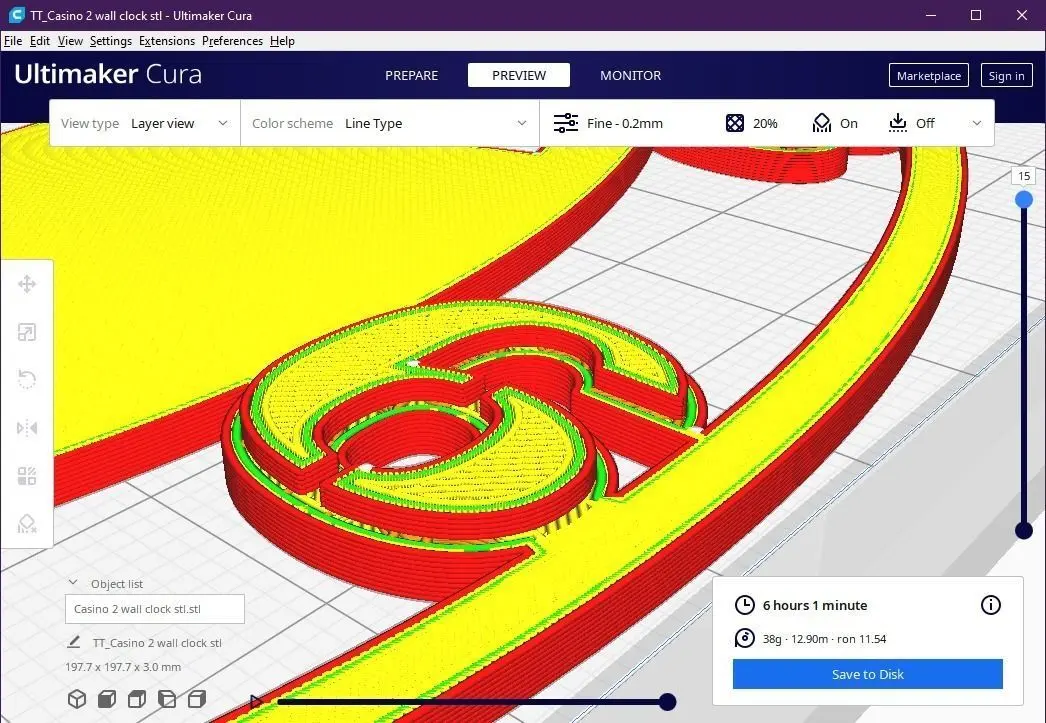Click the TT_Casino 2 wall clock stl job name

click(x=157, y=643)
